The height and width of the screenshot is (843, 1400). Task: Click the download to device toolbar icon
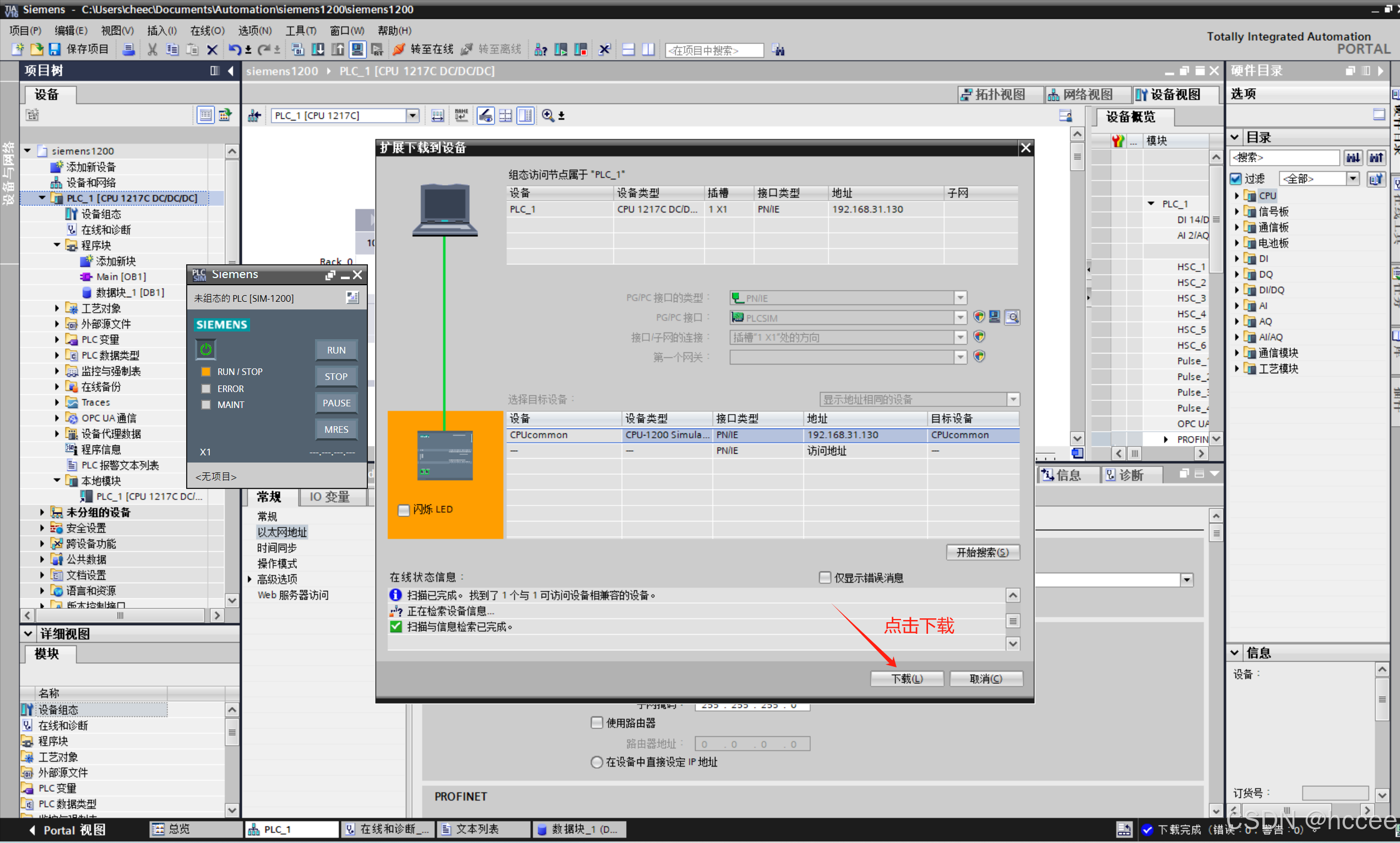318,50
